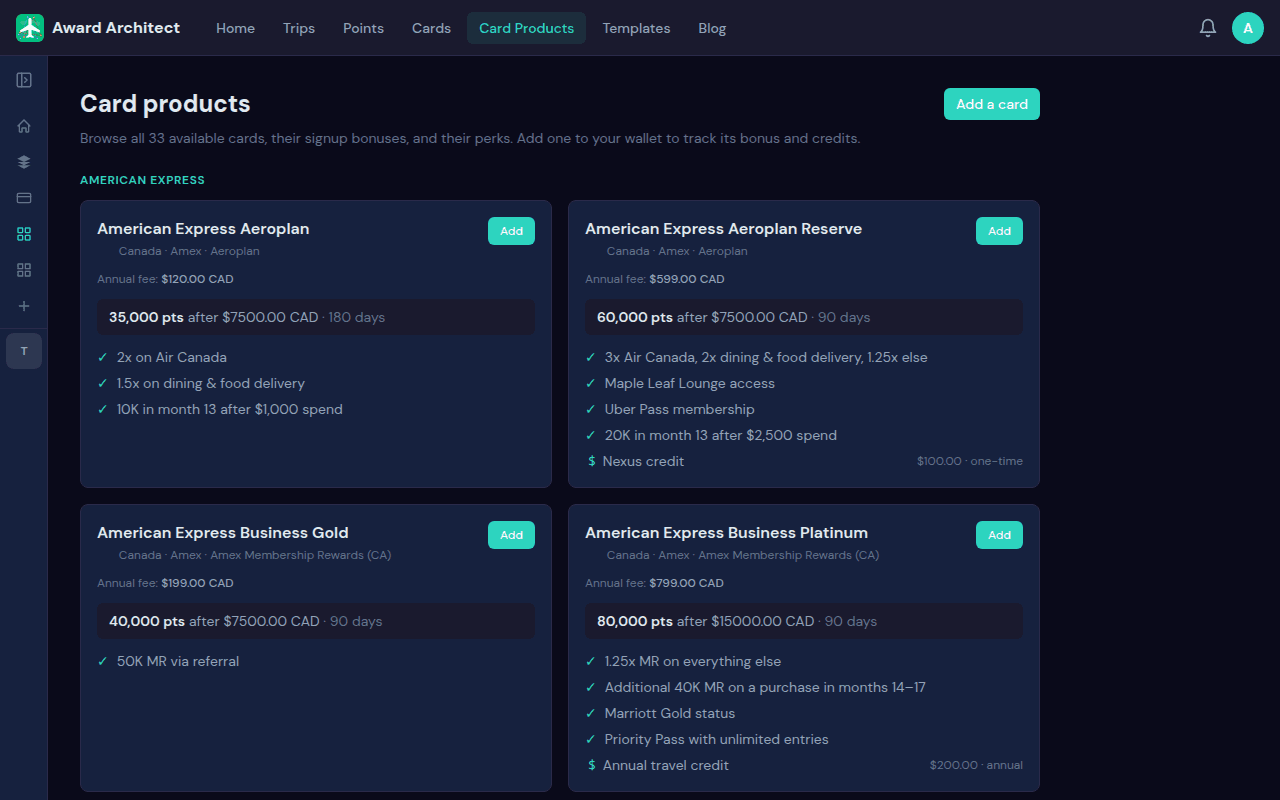This screenshot has height=800, width=1280.
Task: Click the "American Express Aeroplan Reserve" title
Action: (x=723, y=229)
